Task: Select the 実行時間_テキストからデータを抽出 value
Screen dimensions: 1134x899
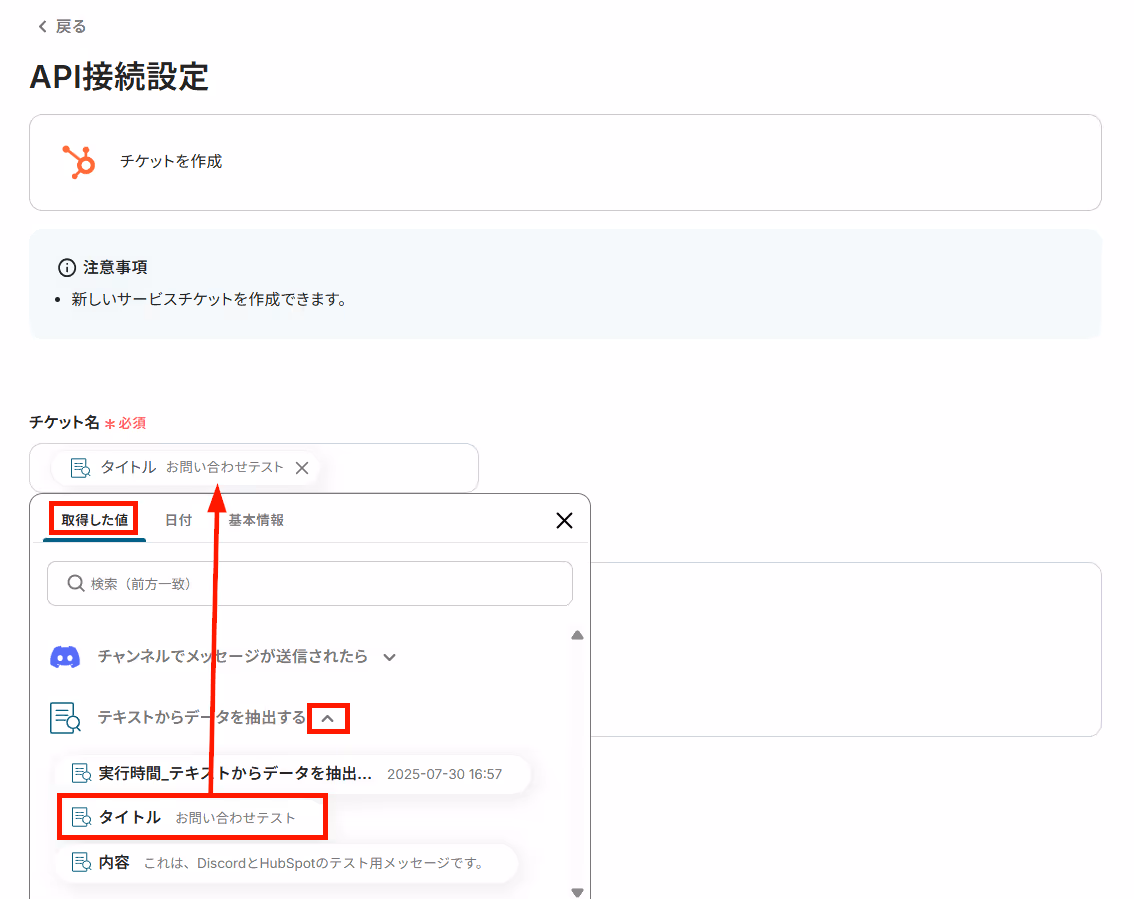Action: [x=293, y=774]
